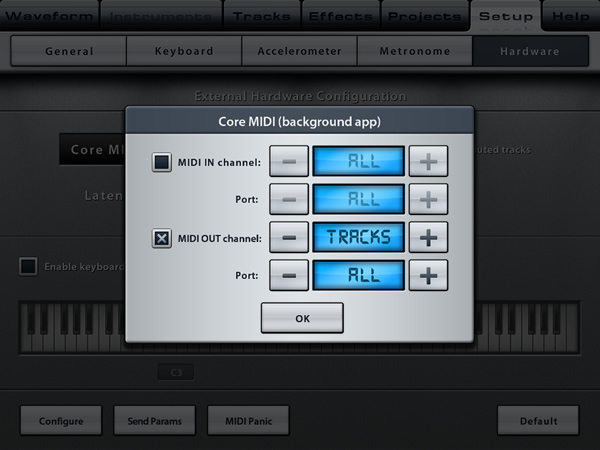Select the Setup main tab
The height and width of the screenshot is (450, 600).
[506, 15]
